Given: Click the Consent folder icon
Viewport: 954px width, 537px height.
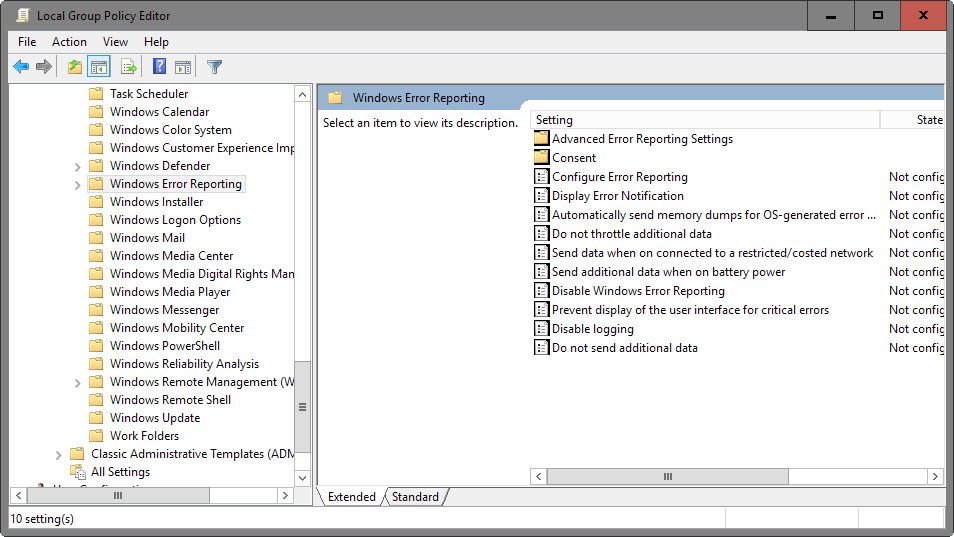Looking at the screenshot, I should coord(541,157).
